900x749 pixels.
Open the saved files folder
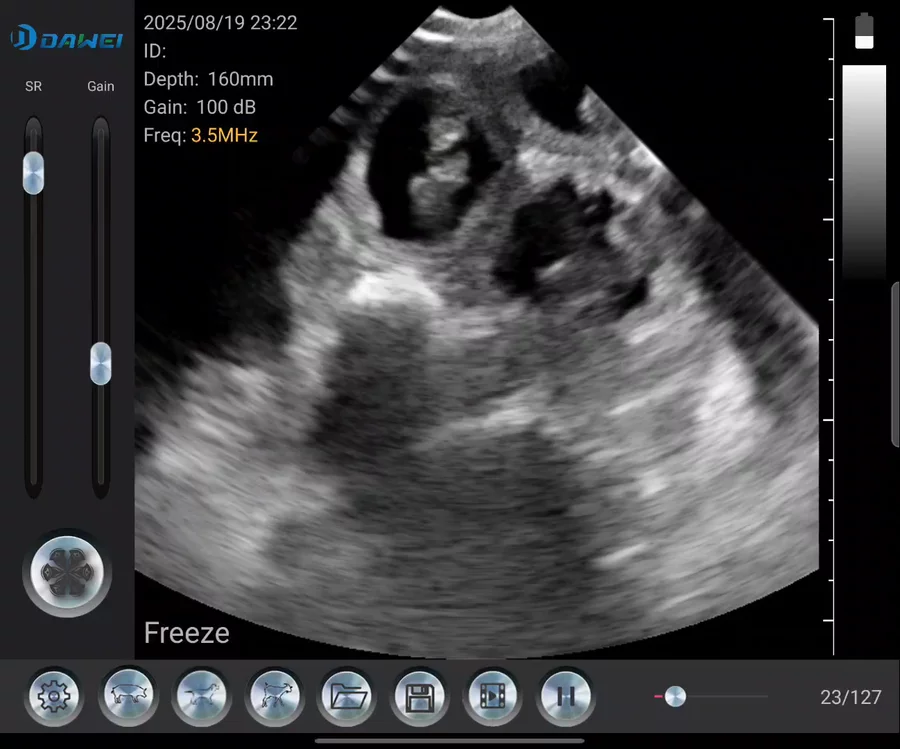click(x=345, y=695)
